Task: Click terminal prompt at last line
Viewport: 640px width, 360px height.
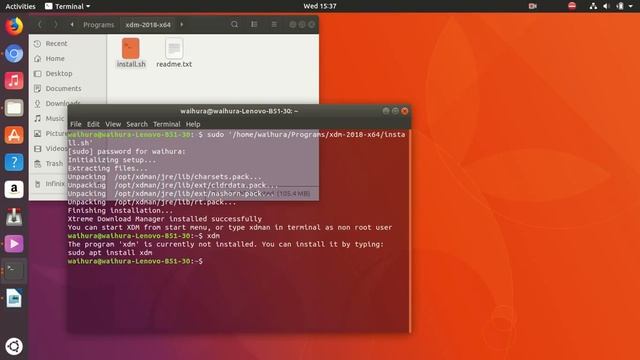Action: [135, 261]
